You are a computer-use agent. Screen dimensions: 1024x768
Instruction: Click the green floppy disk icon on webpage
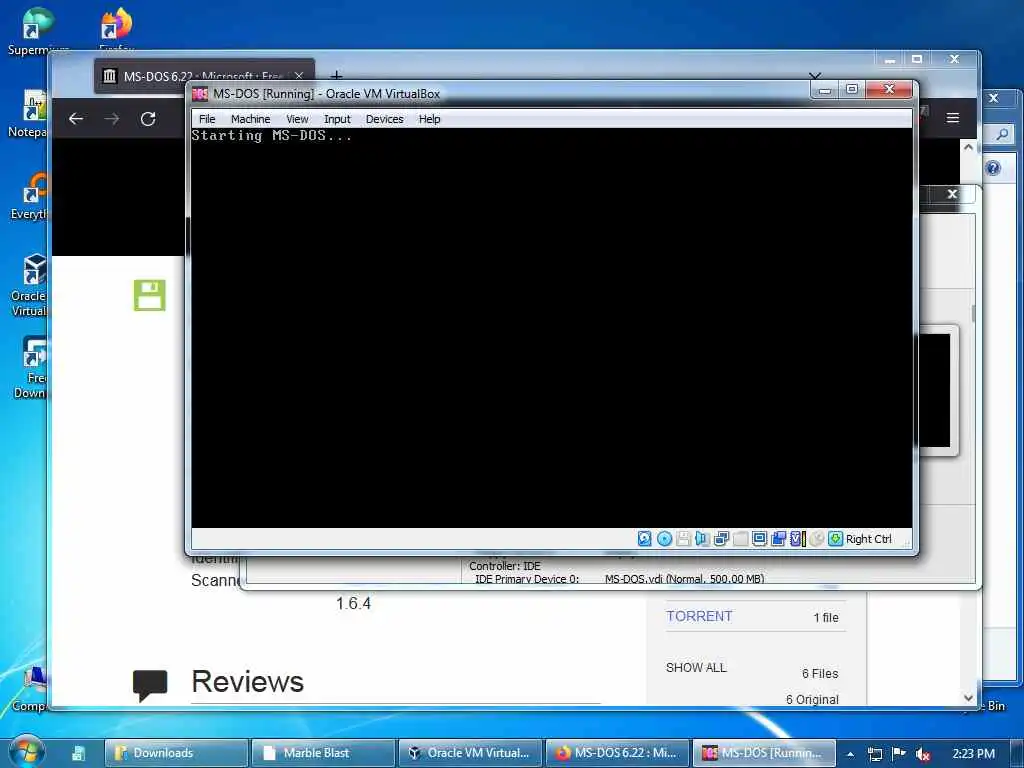[x=150, y=295]
